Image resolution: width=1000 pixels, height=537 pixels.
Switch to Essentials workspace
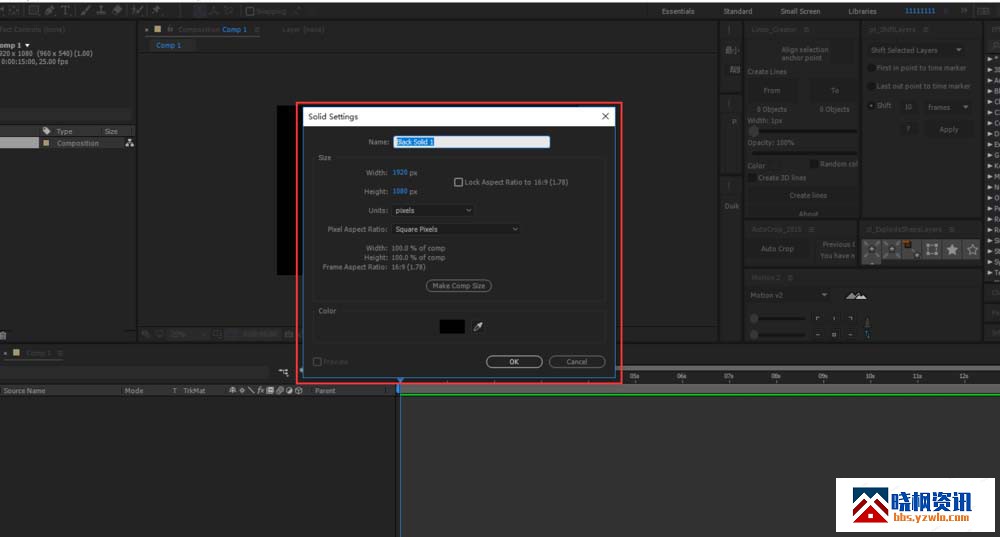click(x=678, y=11)
